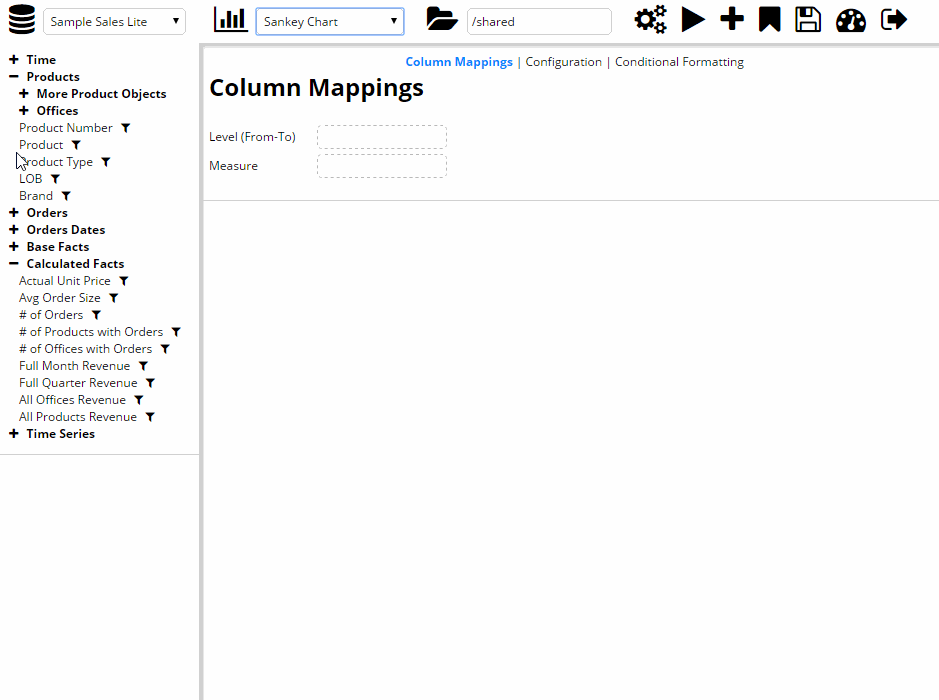Select # of Products with Orders measure

(x=91, y=332)
